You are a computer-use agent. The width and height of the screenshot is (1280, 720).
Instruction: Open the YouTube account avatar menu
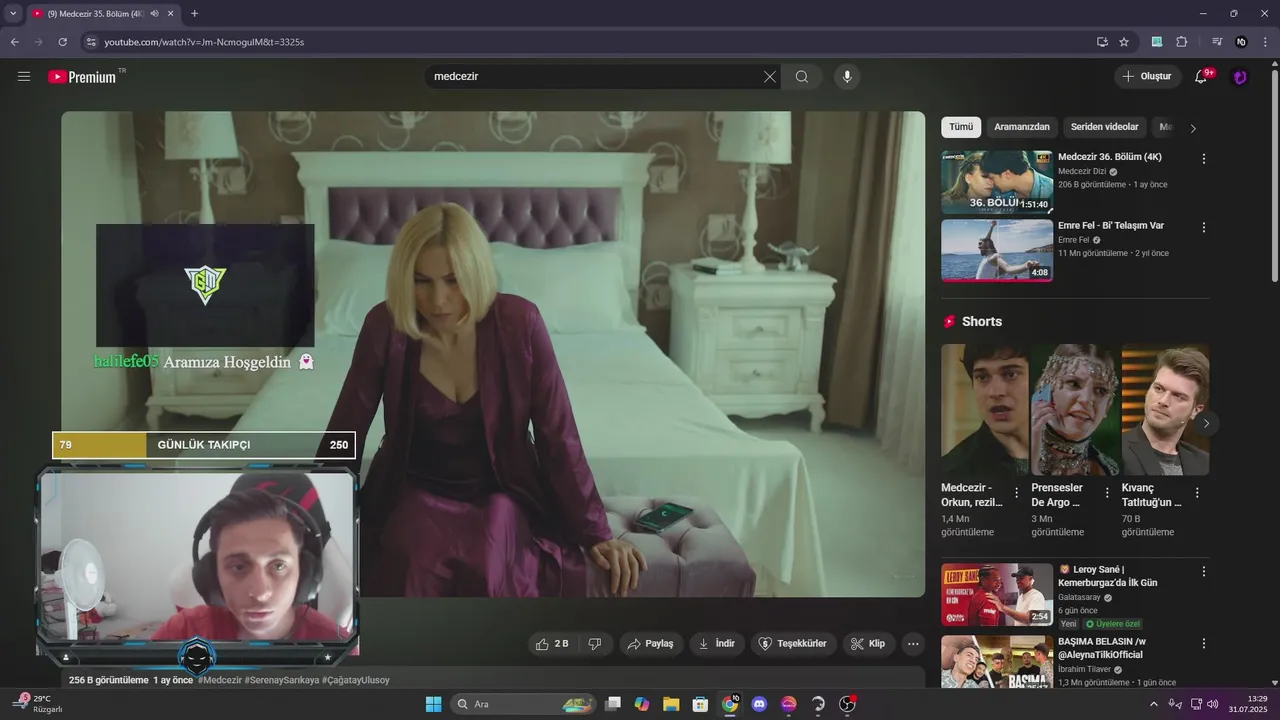pyautogui.click(x=1240, y=77)
